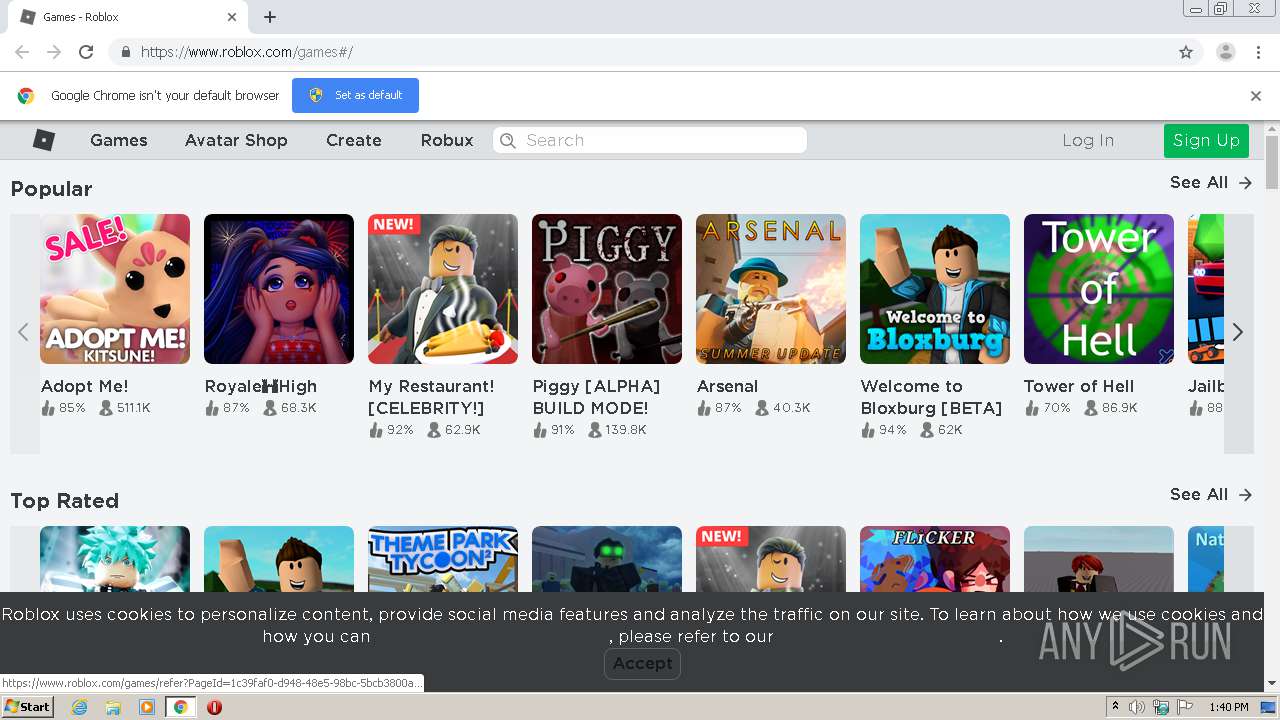This screenshot has height=720, width=1280.
Task: Open the Create menu item
Action: pyautogui.click(x=354, y=140)
